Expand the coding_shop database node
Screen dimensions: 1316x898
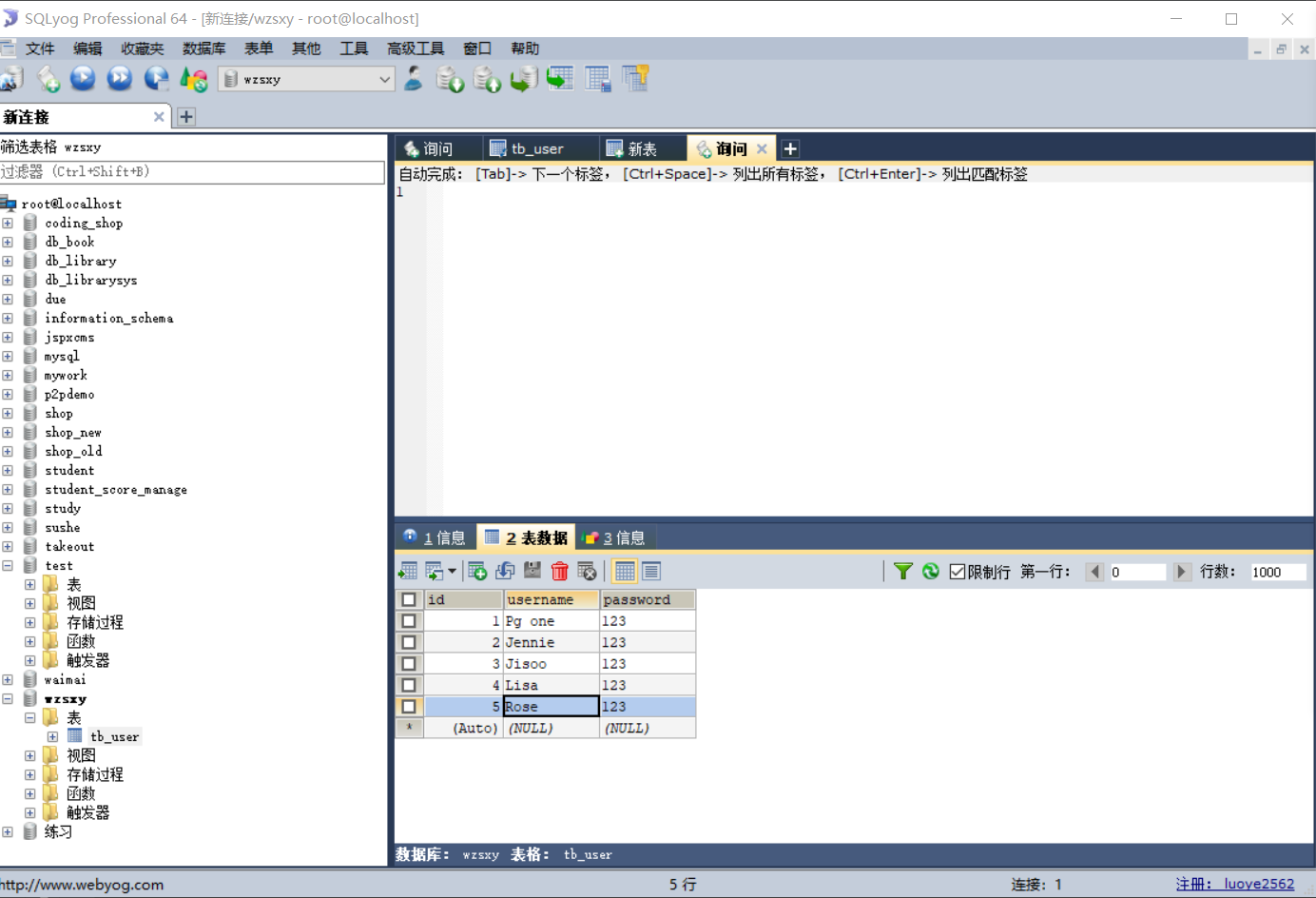tap(8, 223)
